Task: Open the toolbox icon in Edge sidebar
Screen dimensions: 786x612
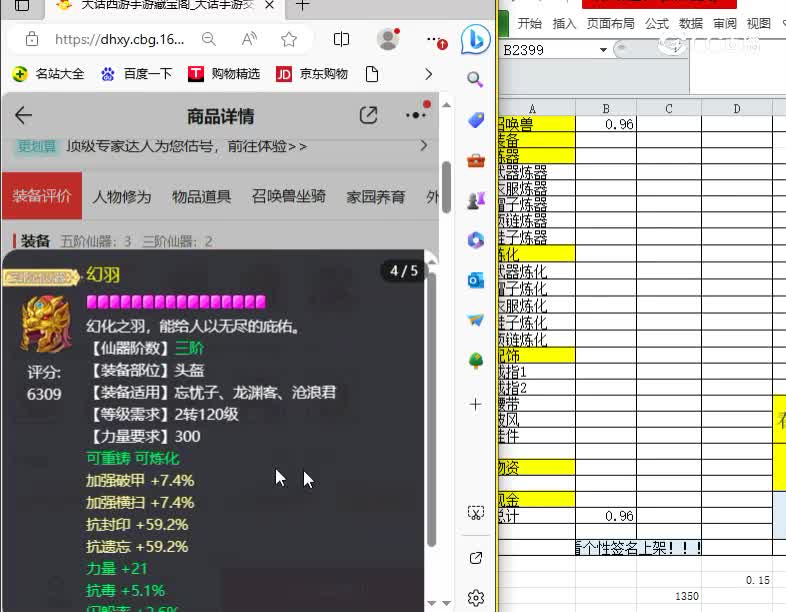Action: pos(476,160)
